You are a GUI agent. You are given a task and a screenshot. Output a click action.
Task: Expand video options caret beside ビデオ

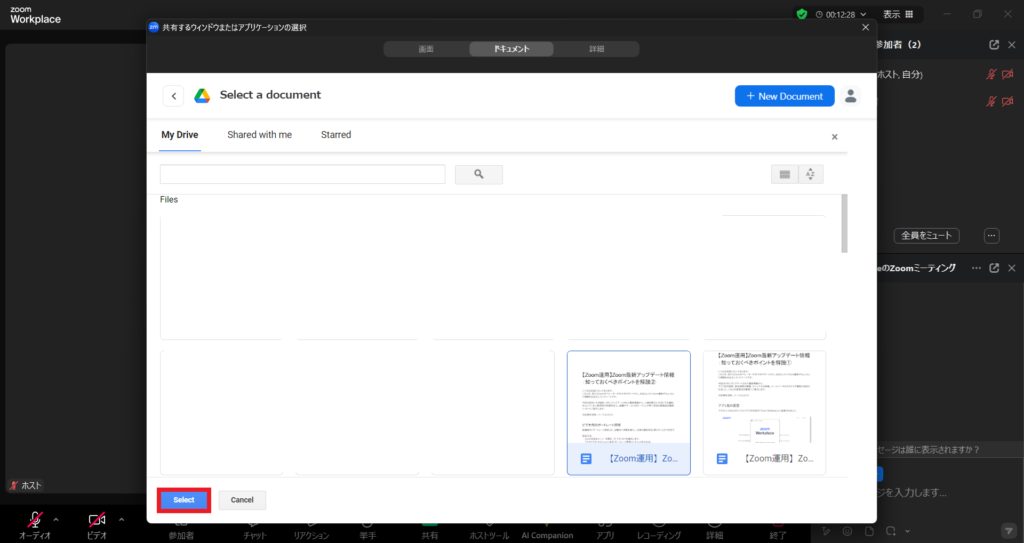point(121,519)
